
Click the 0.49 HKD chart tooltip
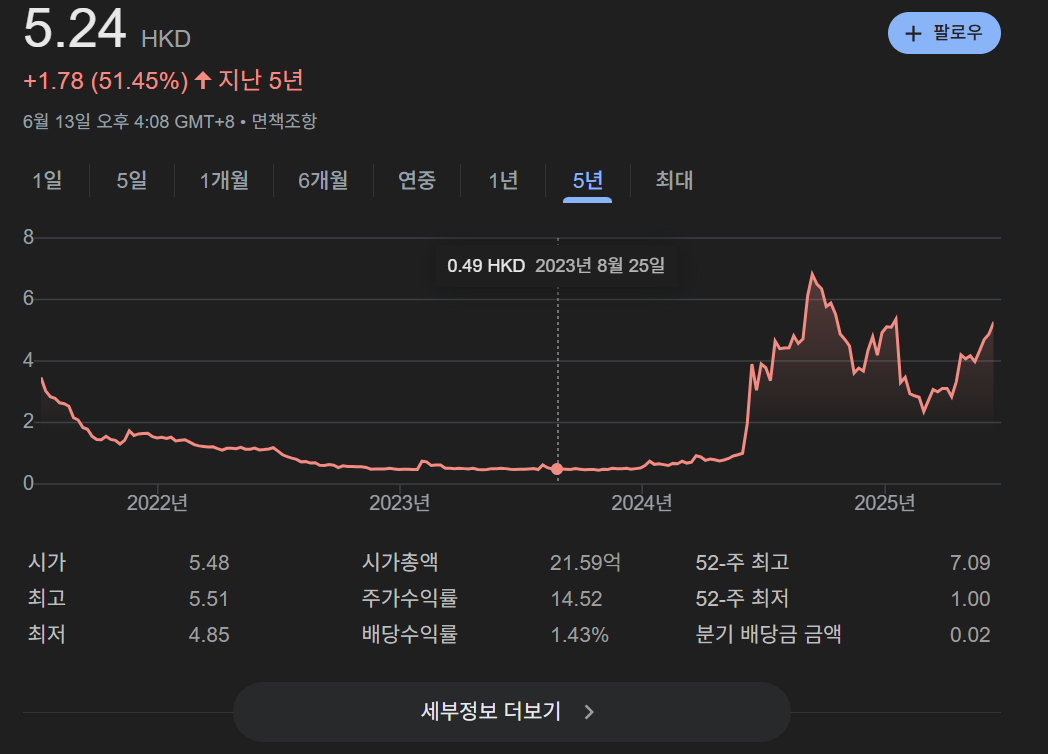(x=556, y=266)
